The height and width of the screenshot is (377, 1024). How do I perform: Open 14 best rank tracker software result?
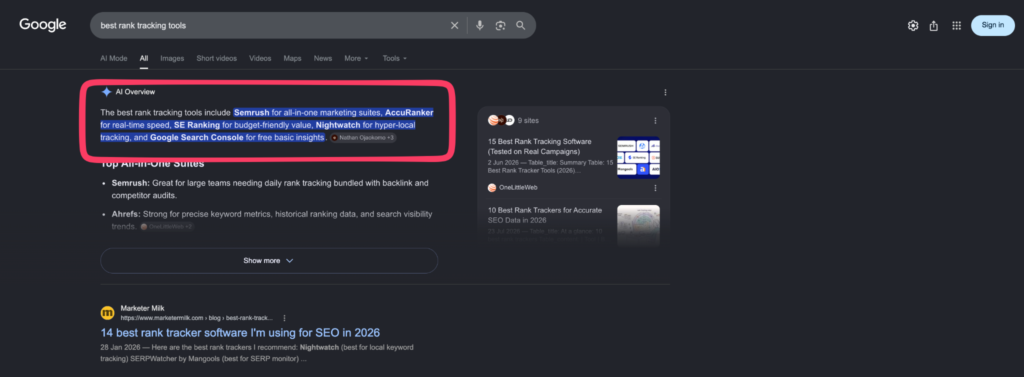click(240, 332)
